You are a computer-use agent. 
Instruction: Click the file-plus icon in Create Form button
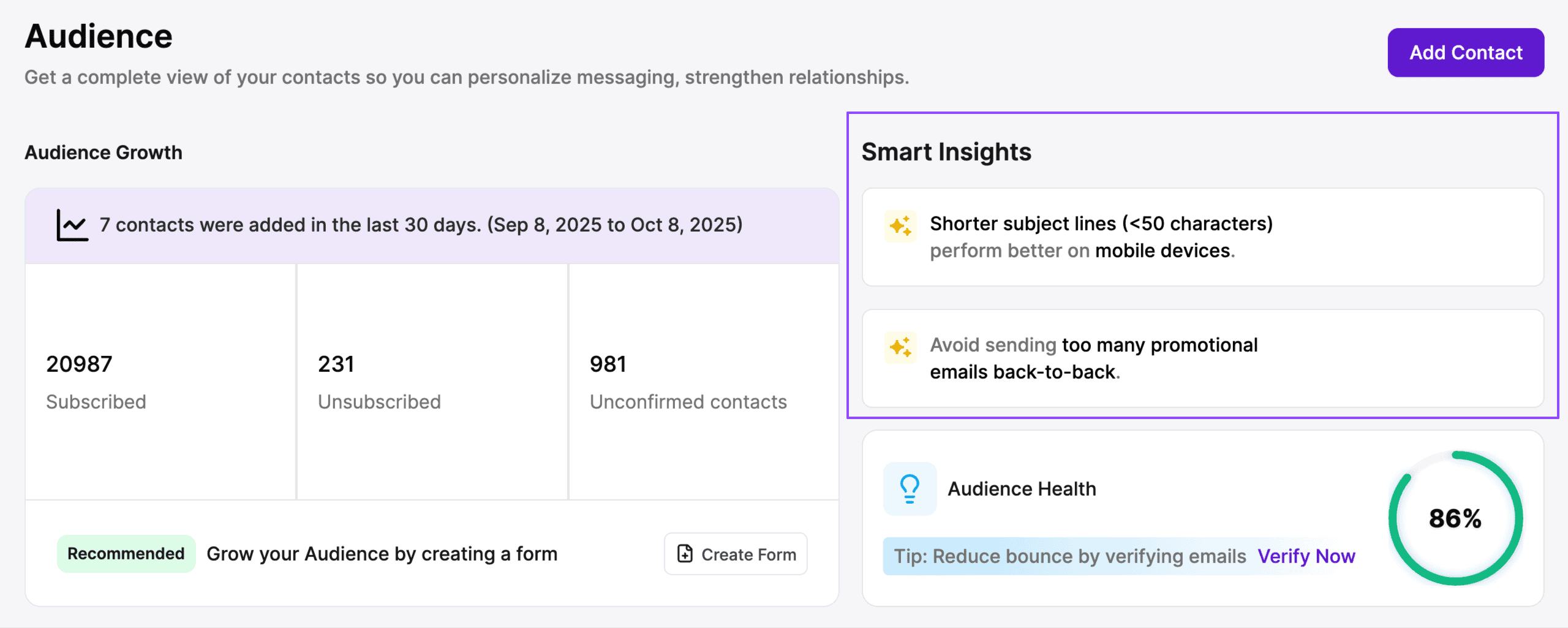coord(685,554)
